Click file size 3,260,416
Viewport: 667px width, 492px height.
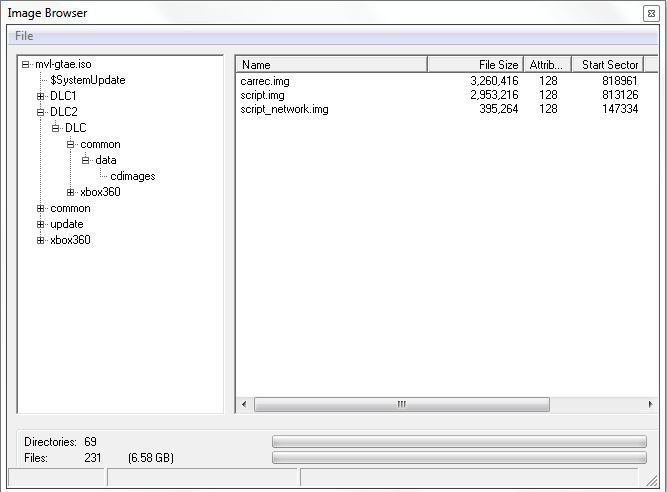click(494, 81)
